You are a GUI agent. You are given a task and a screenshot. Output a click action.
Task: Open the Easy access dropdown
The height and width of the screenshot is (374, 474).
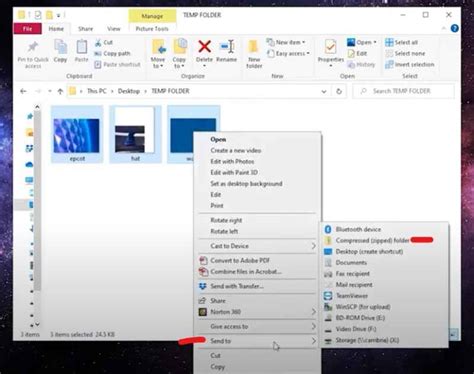(289, 53)
